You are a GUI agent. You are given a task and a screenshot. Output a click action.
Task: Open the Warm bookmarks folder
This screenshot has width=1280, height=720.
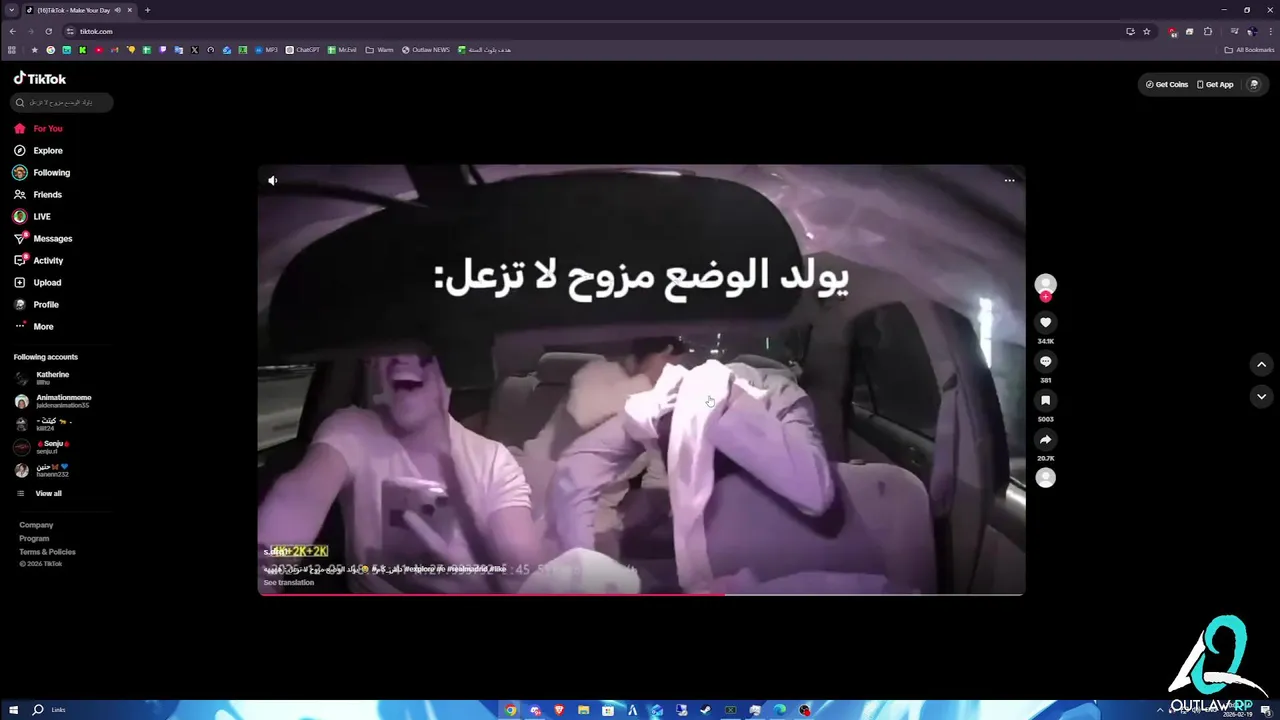click(380, 50)
